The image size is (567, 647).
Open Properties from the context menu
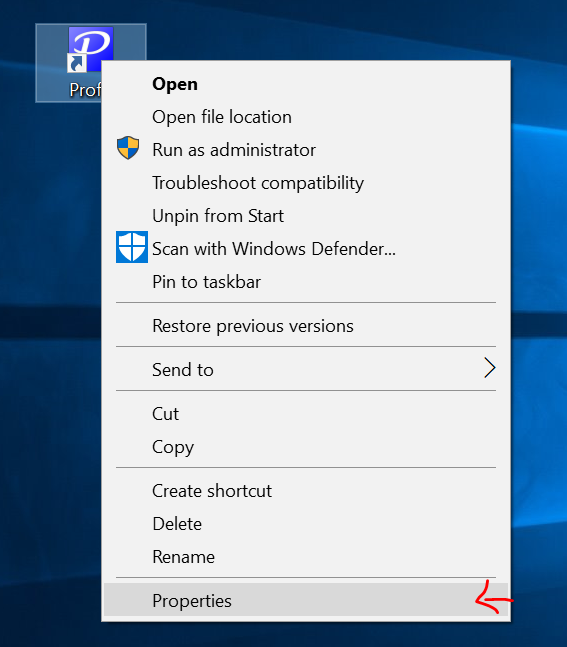click(x=306, y=600)
